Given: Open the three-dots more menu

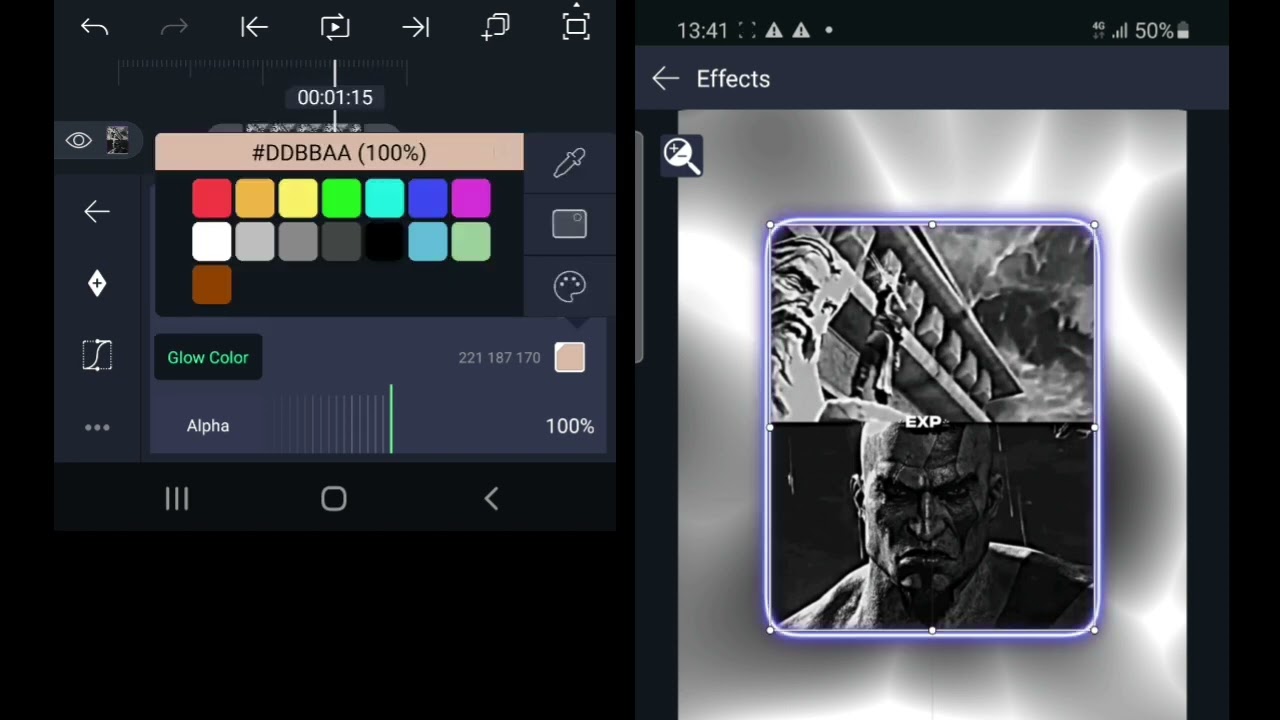Looking at the screenshot, I should pos(97,427).
